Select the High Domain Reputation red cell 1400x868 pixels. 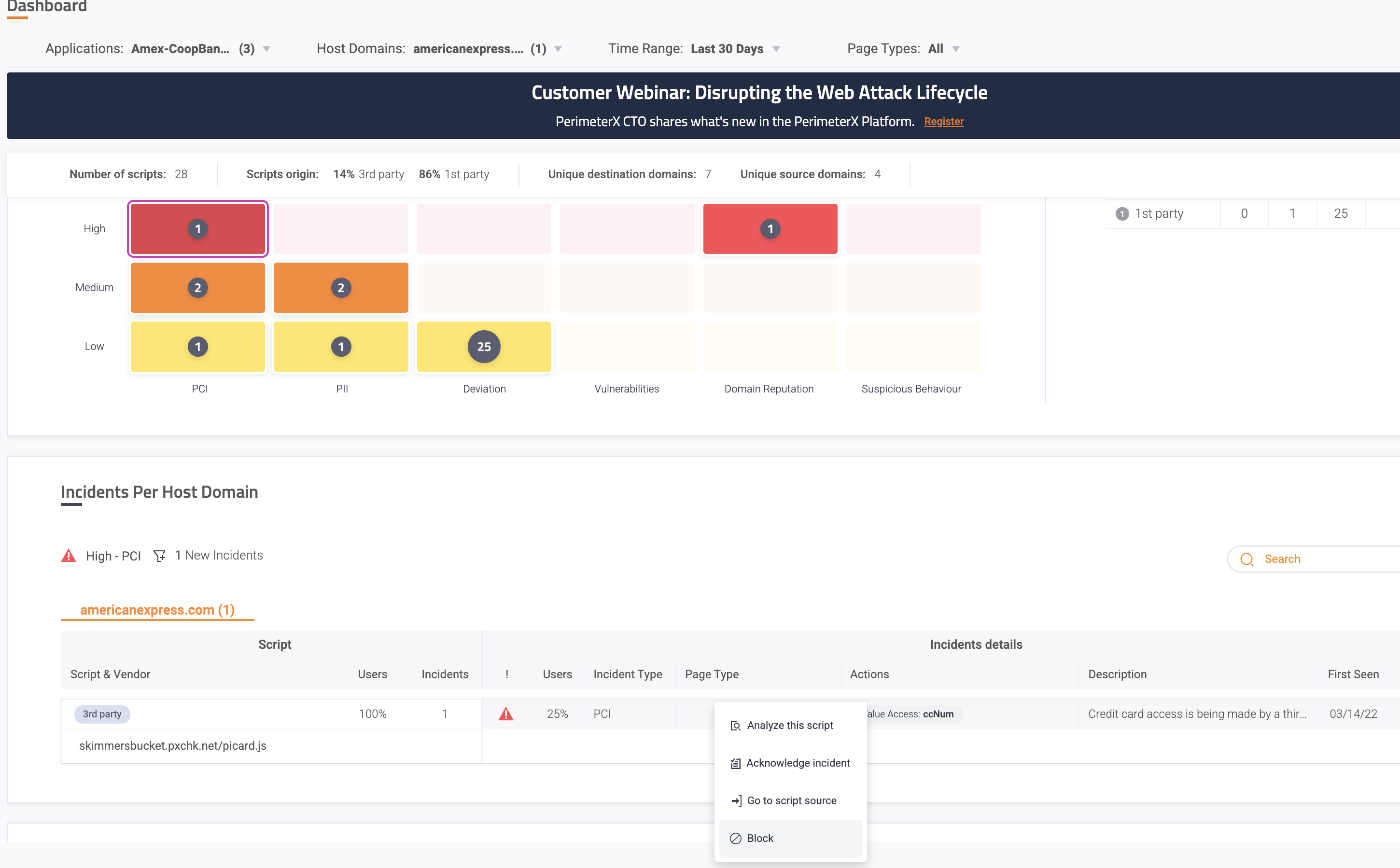pos(770,229)
